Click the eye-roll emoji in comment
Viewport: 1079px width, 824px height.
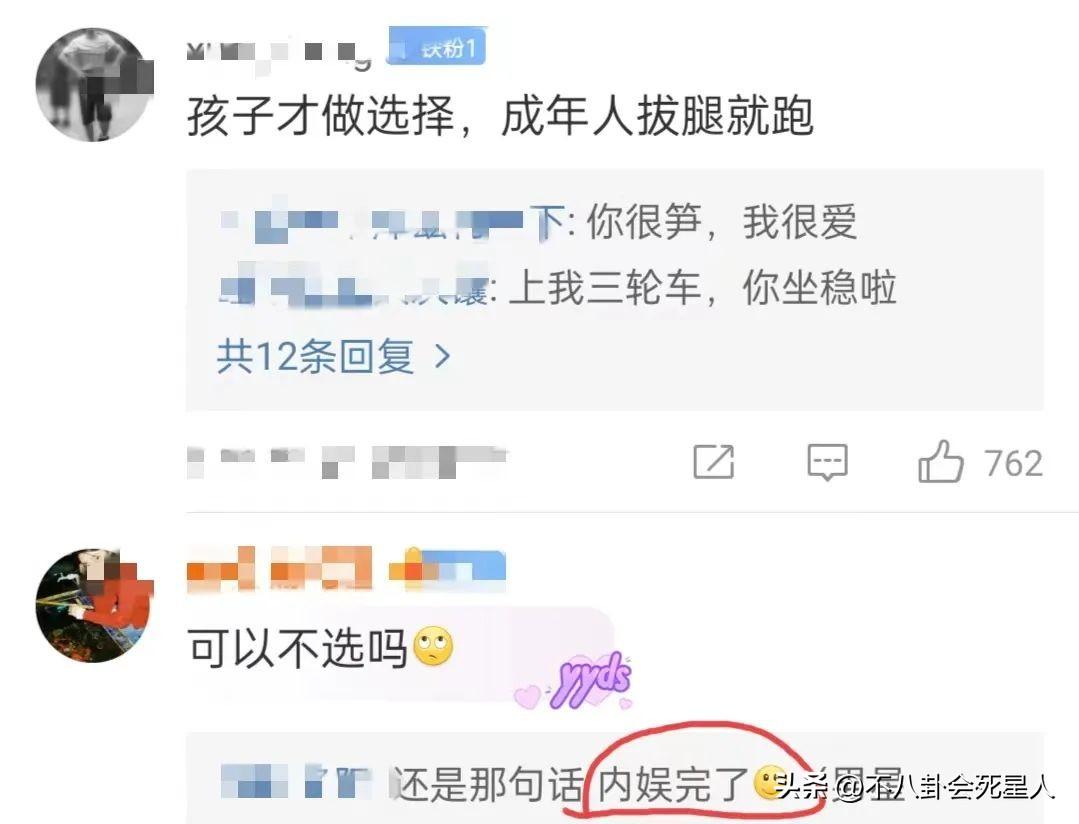433,648
